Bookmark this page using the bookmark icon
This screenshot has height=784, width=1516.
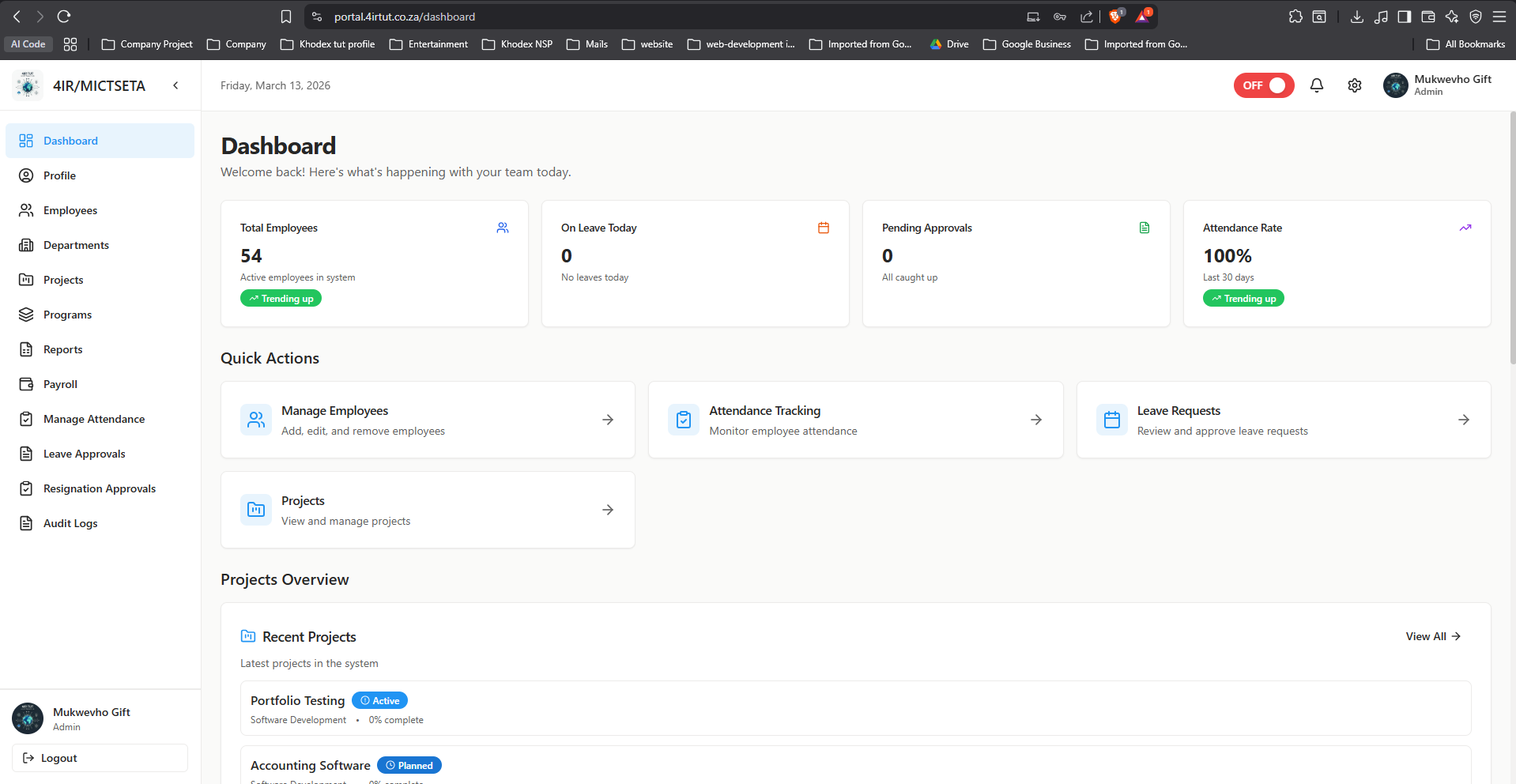(286, 17)
